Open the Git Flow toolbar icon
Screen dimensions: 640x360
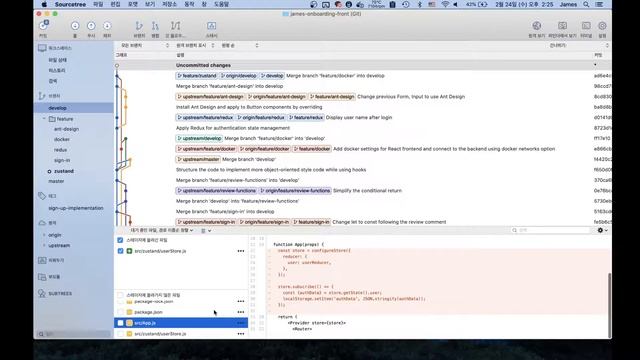[176, 26]
